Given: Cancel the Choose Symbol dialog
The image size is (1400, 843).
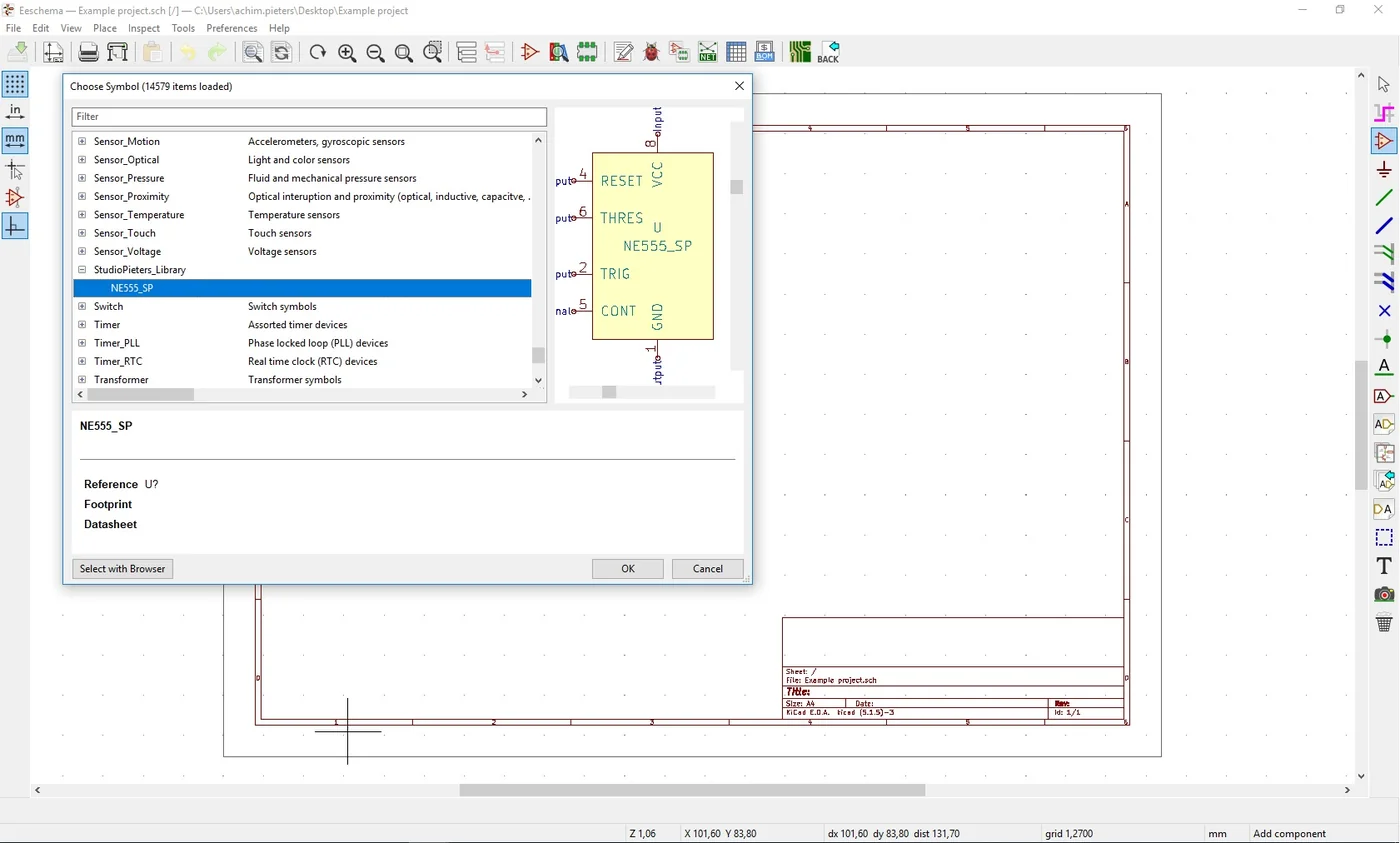Looking at the screenshot, I should click(x=708, y=569).
